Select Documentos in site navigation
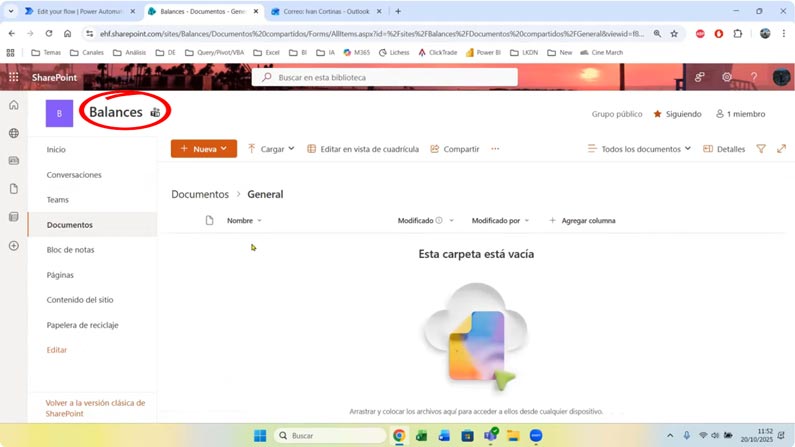This screenshot has width=795, height=447. pos(69,225)
